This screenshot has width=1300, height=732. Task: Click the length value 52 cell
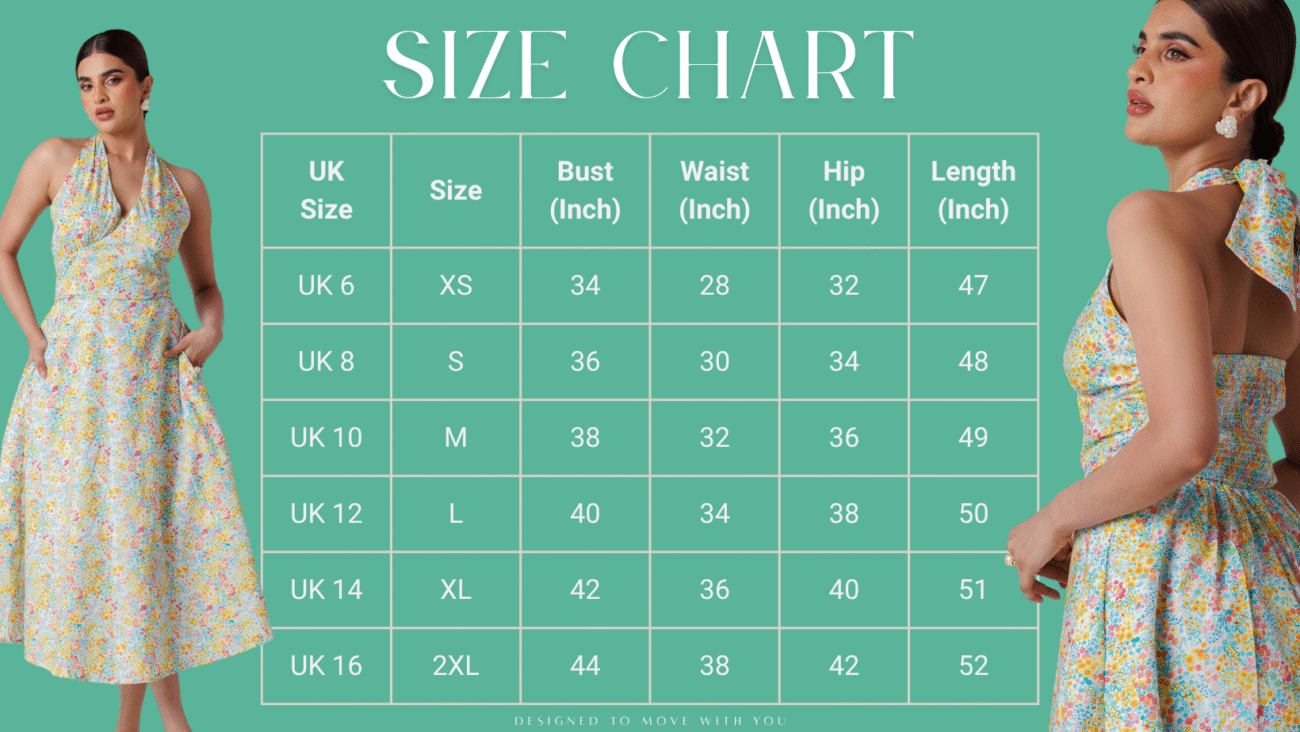973,665
